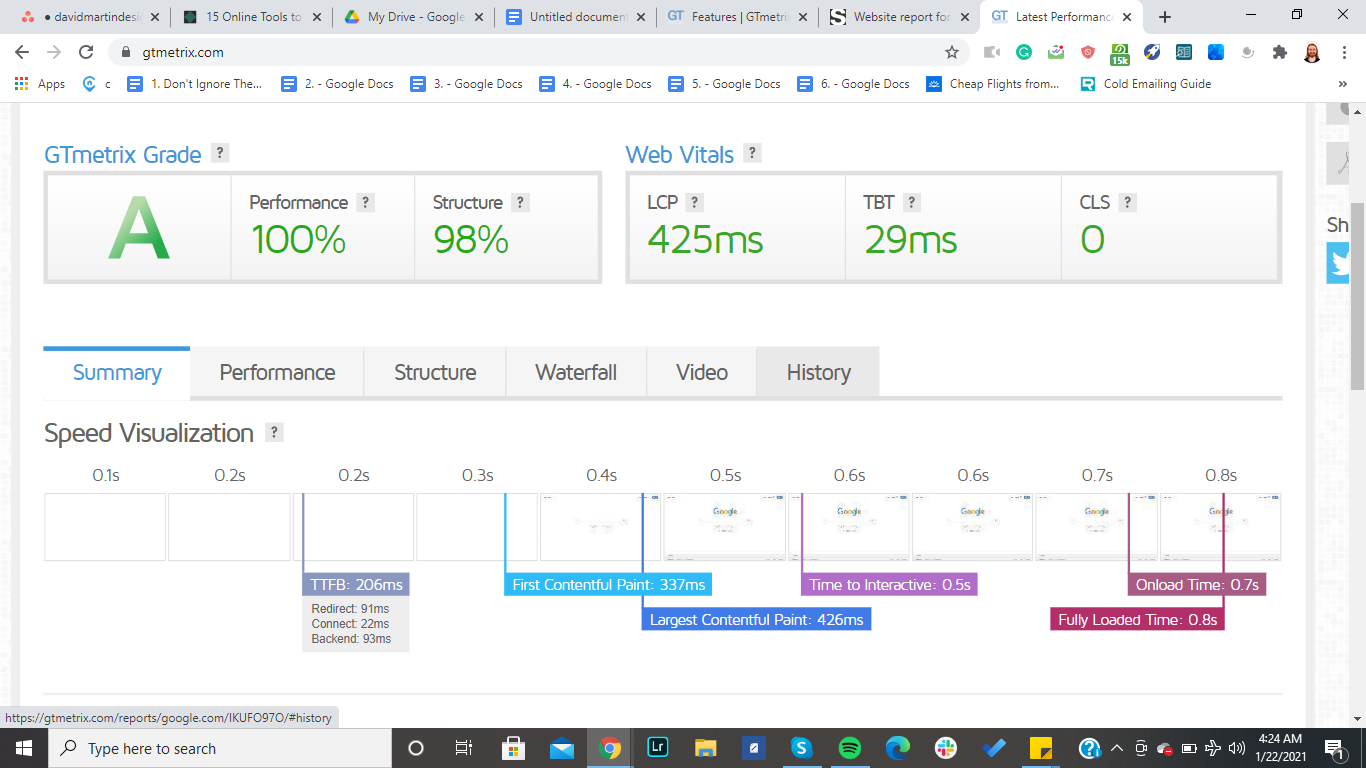
Task: Switch to Website report browser tab
Action: [898, 17]
